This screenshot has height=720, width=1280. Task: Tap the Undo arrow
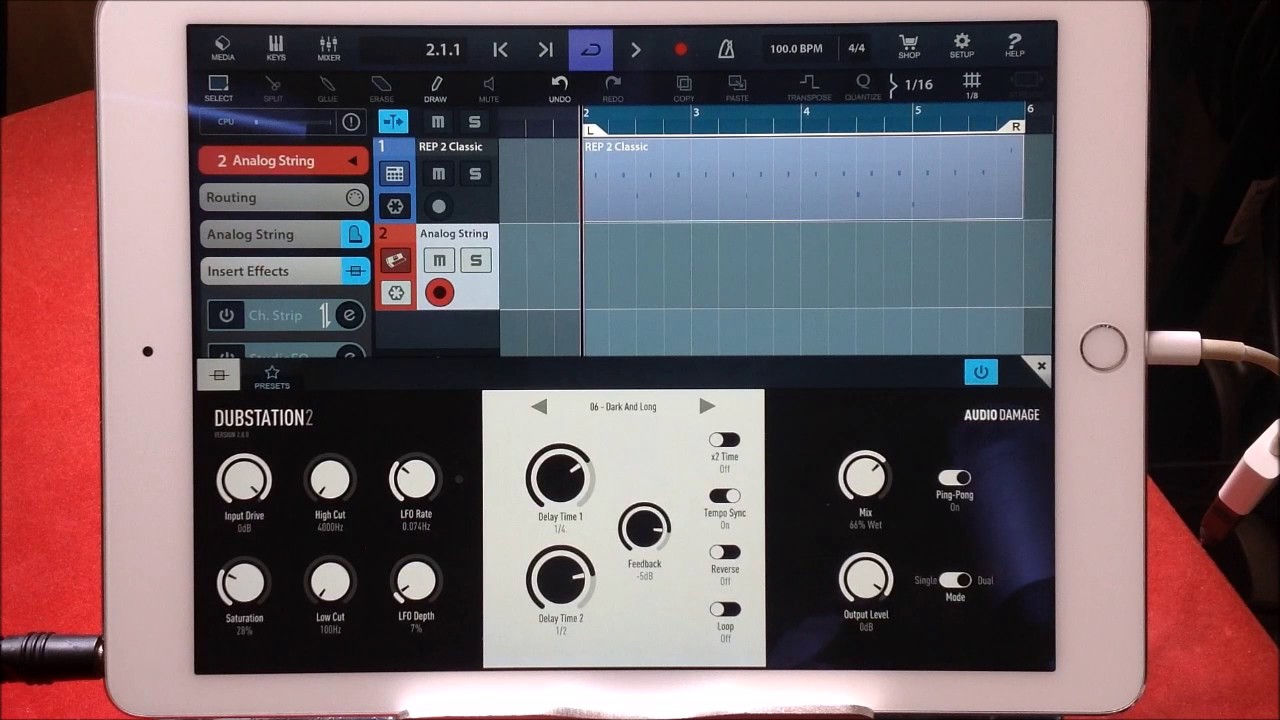[560, 88]
